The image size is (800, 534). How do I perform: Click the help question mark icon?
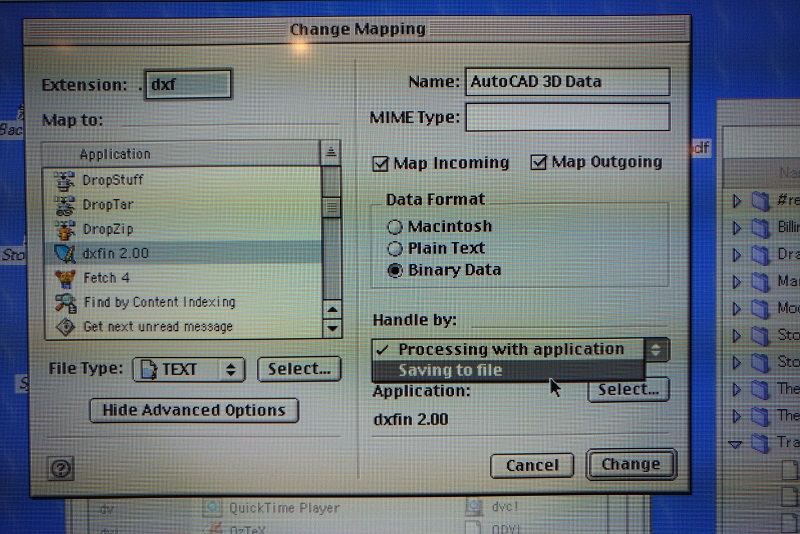[x=61, y=468]
